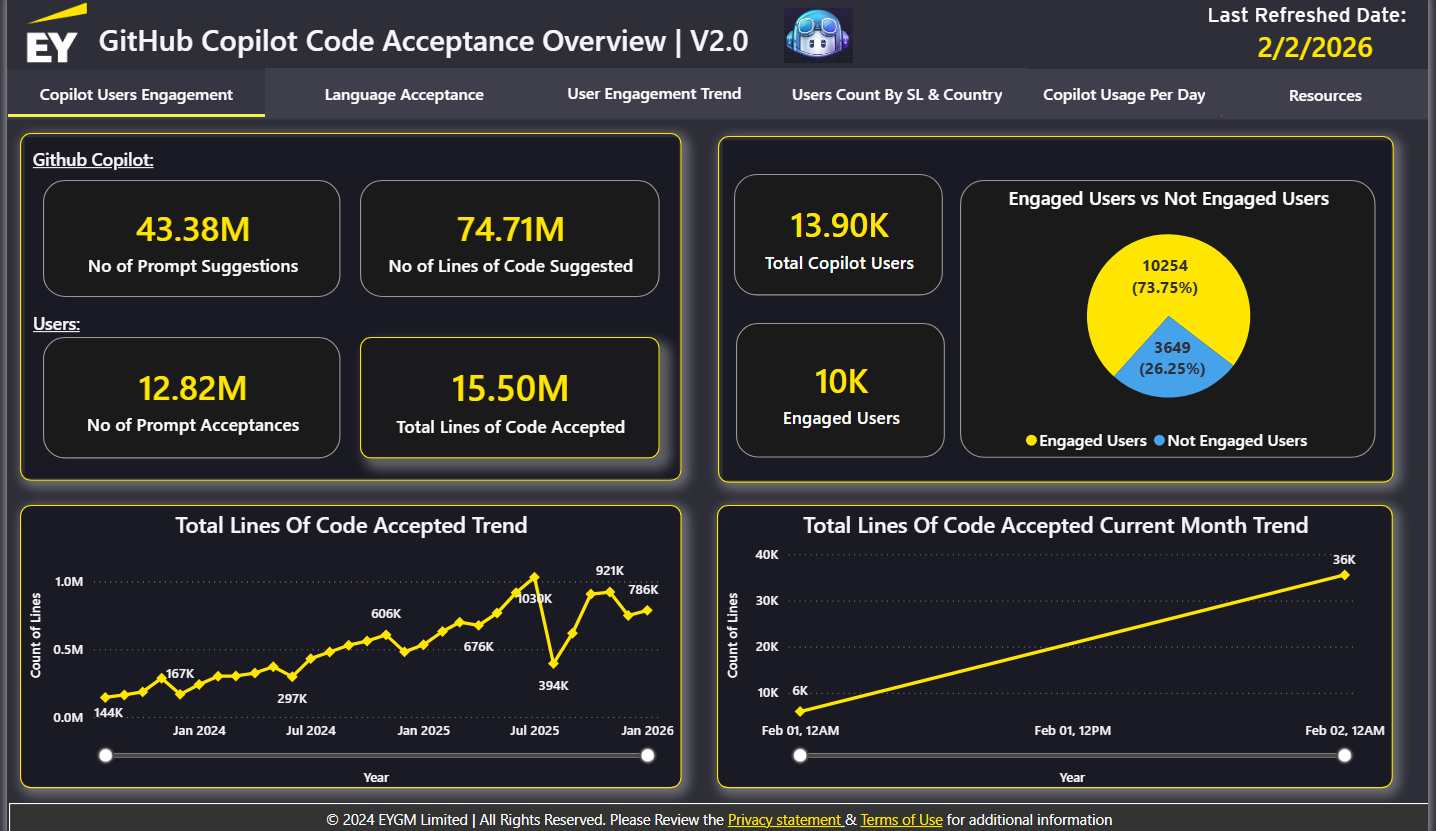
Task: Click "Total Lines Of Code Accepted Current Month Trend" title
Action: (1055, 525)
